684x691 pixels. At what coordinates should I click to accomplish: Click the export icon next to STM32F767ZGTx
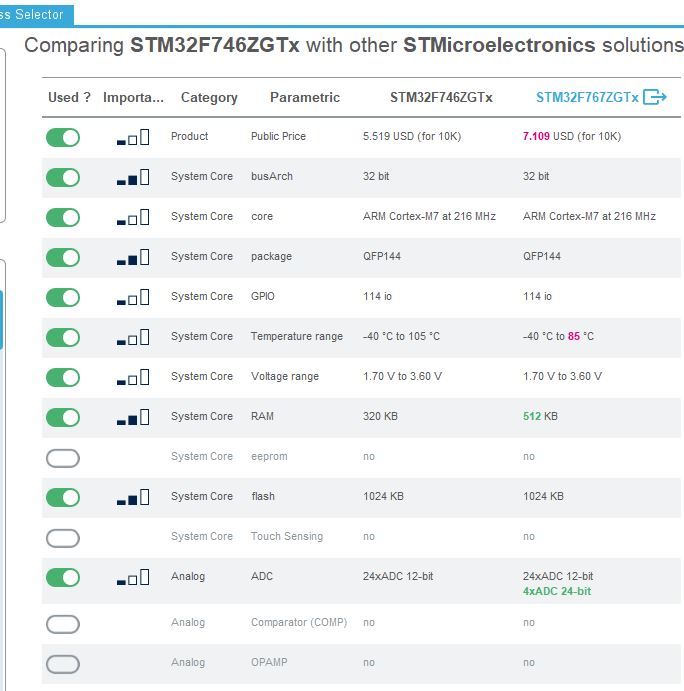(655, 97)
